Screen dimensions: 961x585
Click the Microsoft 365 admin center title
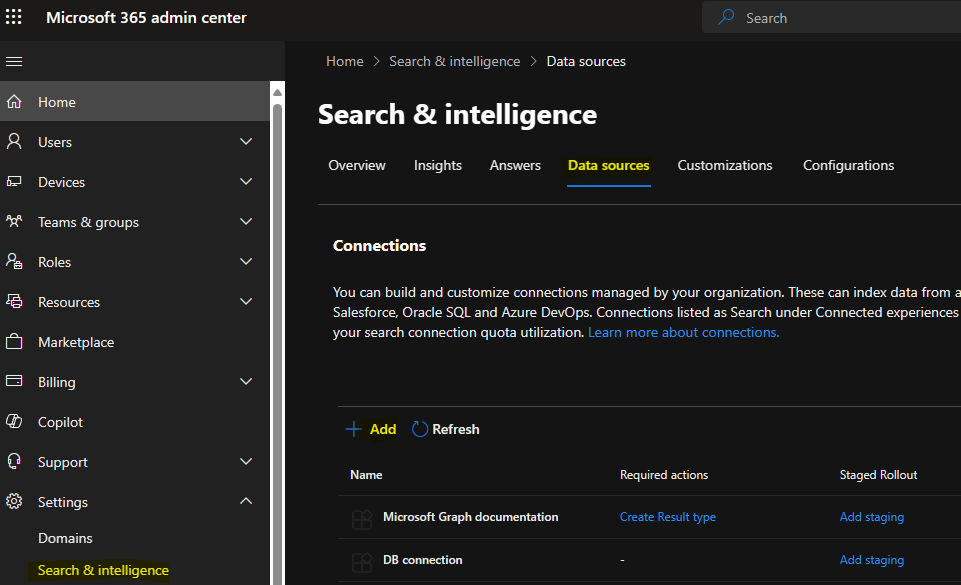tap(146, 18)
